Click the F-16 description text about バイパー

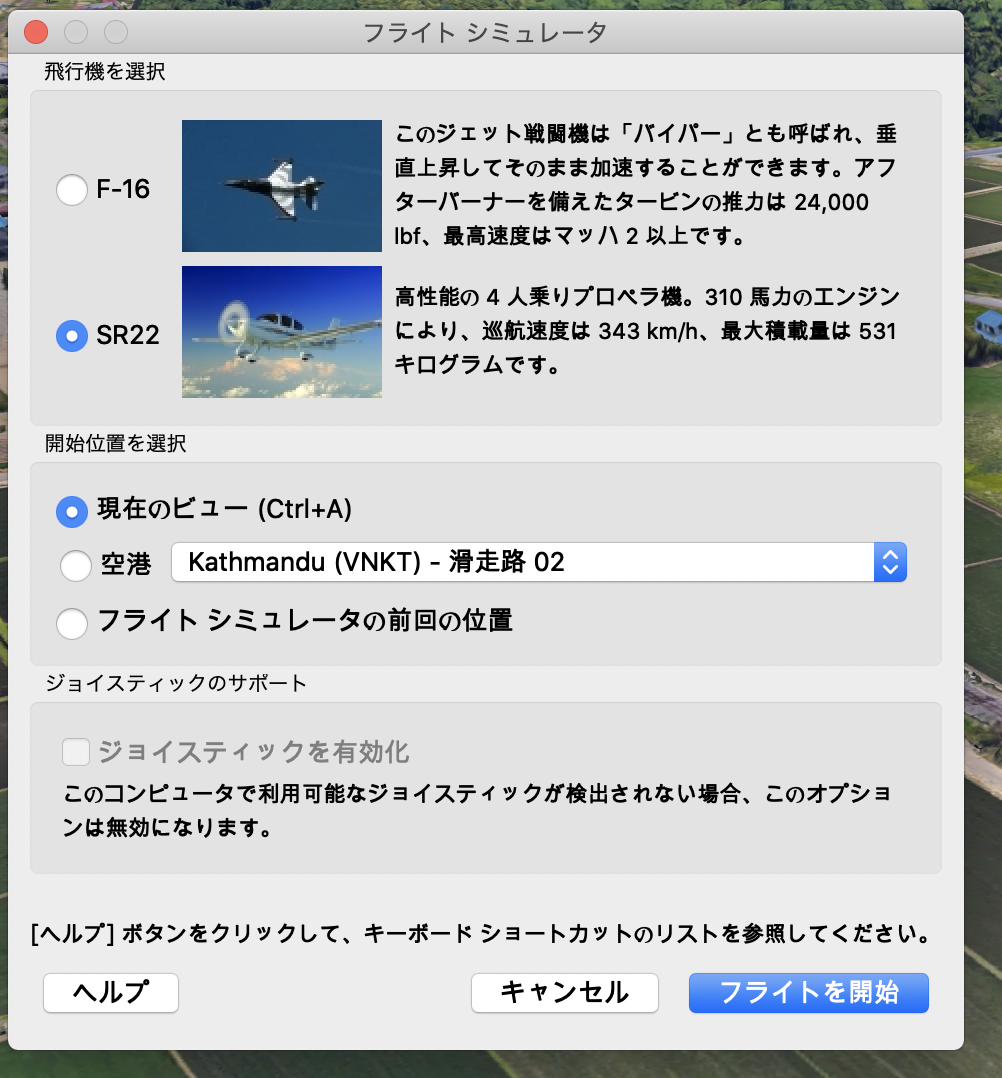(645, 185)
